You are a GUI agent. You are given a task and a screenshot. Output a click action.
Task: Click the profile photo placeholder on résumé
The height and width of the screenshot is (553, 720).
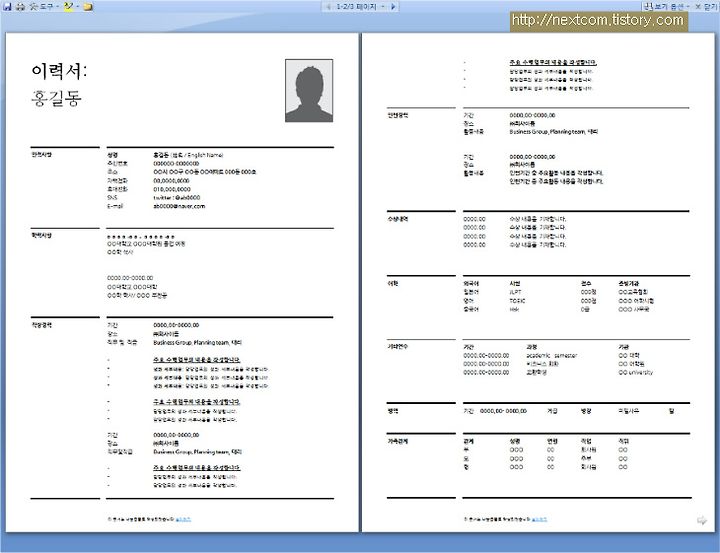[x=309, y=90]
